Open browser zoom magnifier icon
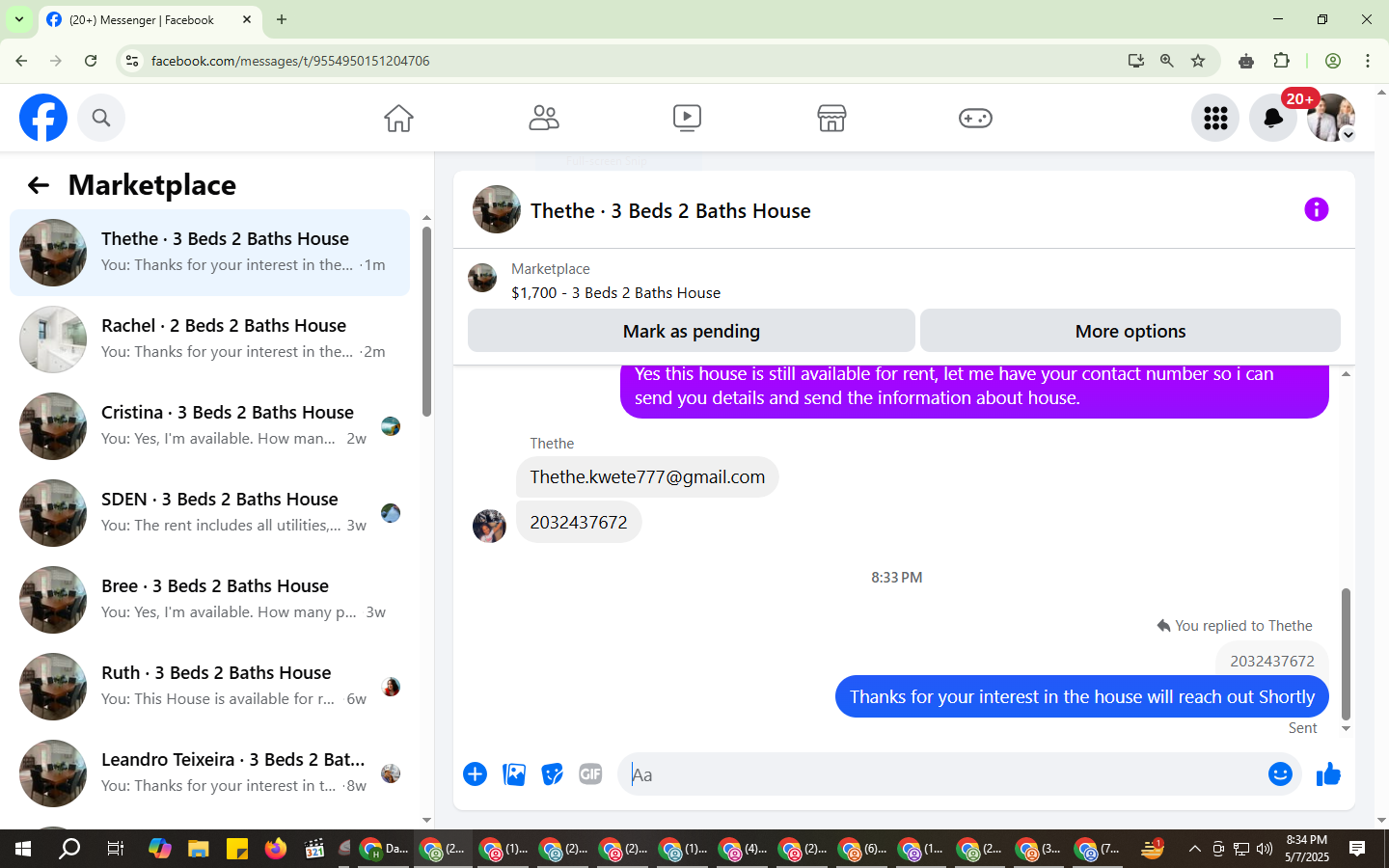Image resolution: width=1389 pixels, height=868 pixels. coord(1167,61)
